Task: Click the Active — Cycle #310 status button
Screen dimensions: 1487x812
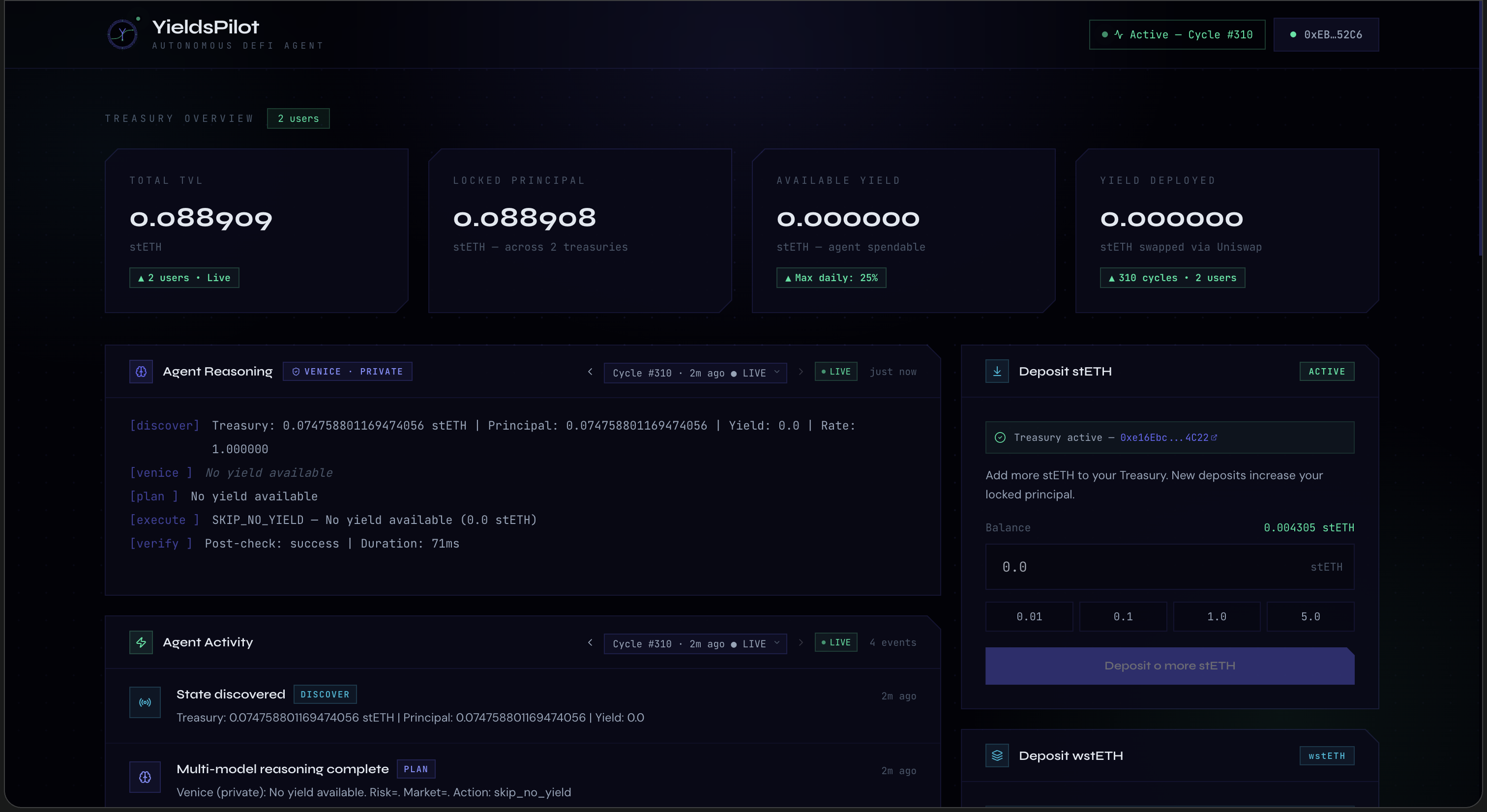Action: (x=1177, y=34)
